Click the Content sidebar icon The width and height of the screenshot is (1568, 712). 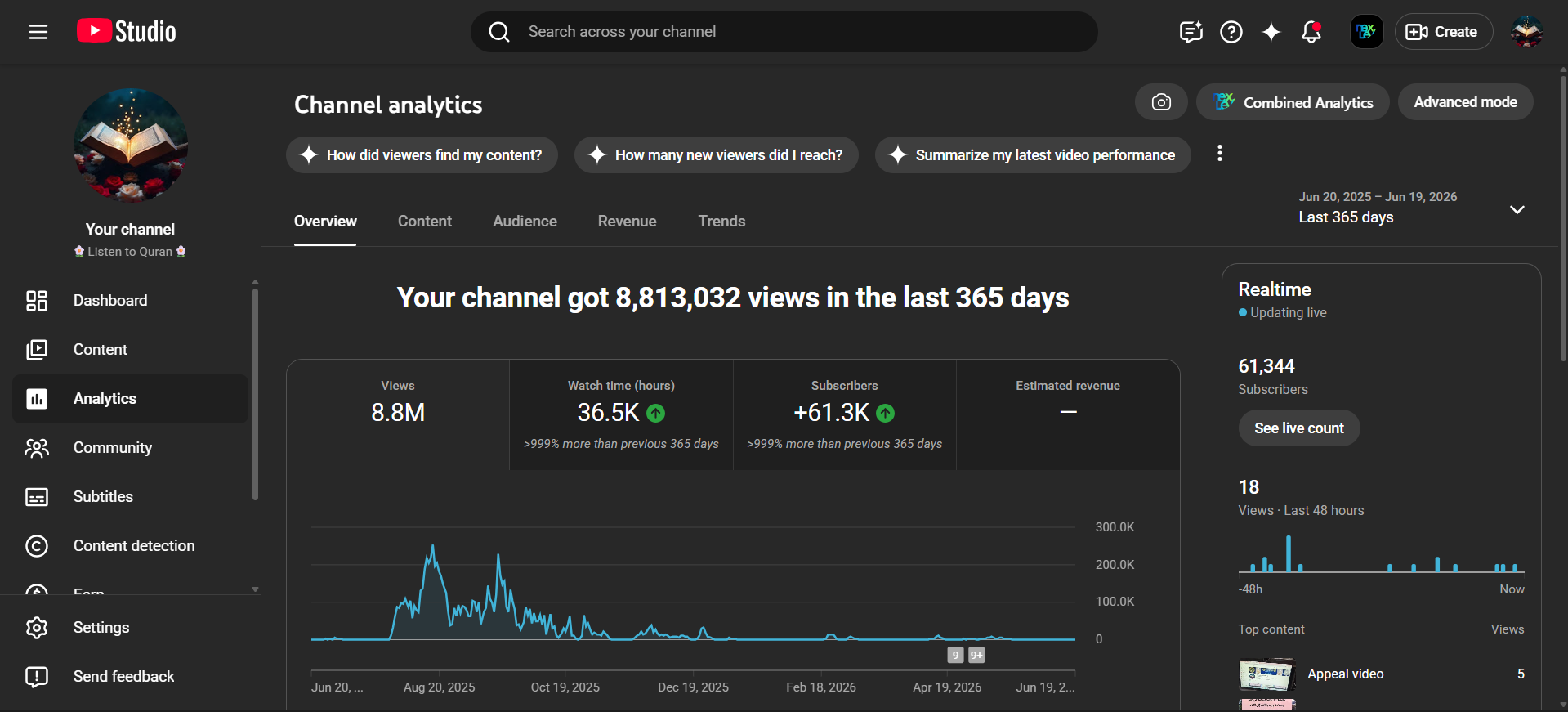pyautogui.click(x=37, y=350)
